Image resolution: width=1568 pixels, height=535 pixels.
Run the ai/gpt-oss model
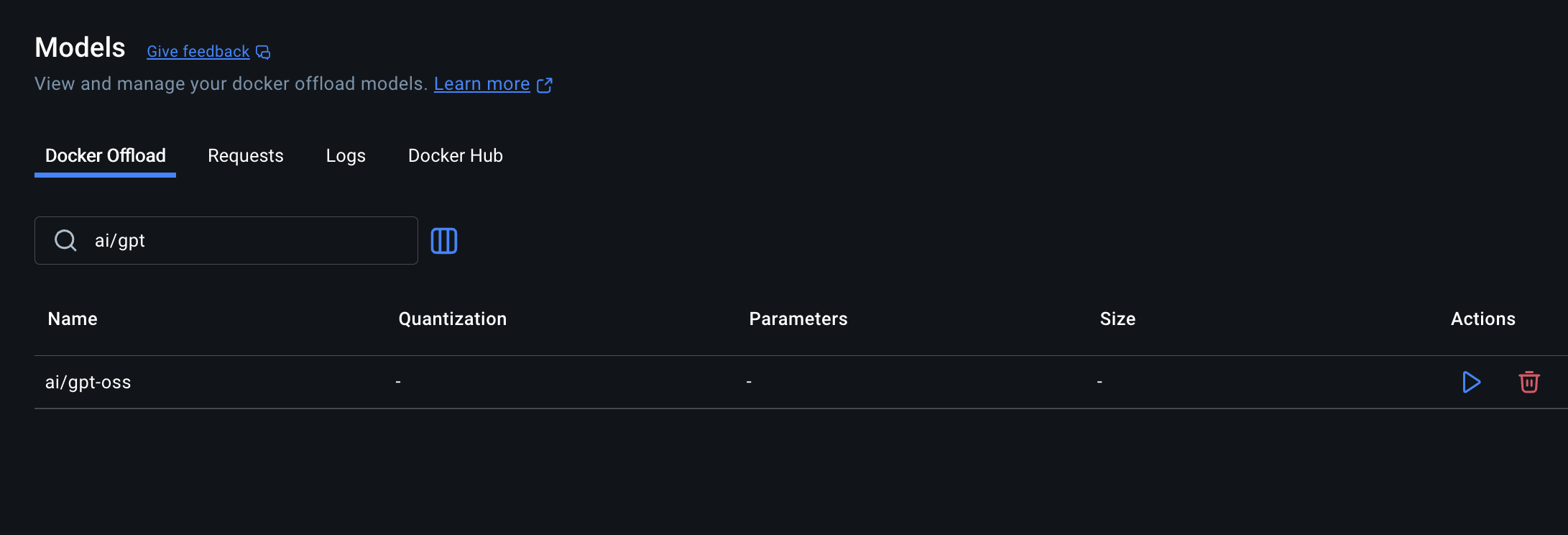coord(1471,382)
